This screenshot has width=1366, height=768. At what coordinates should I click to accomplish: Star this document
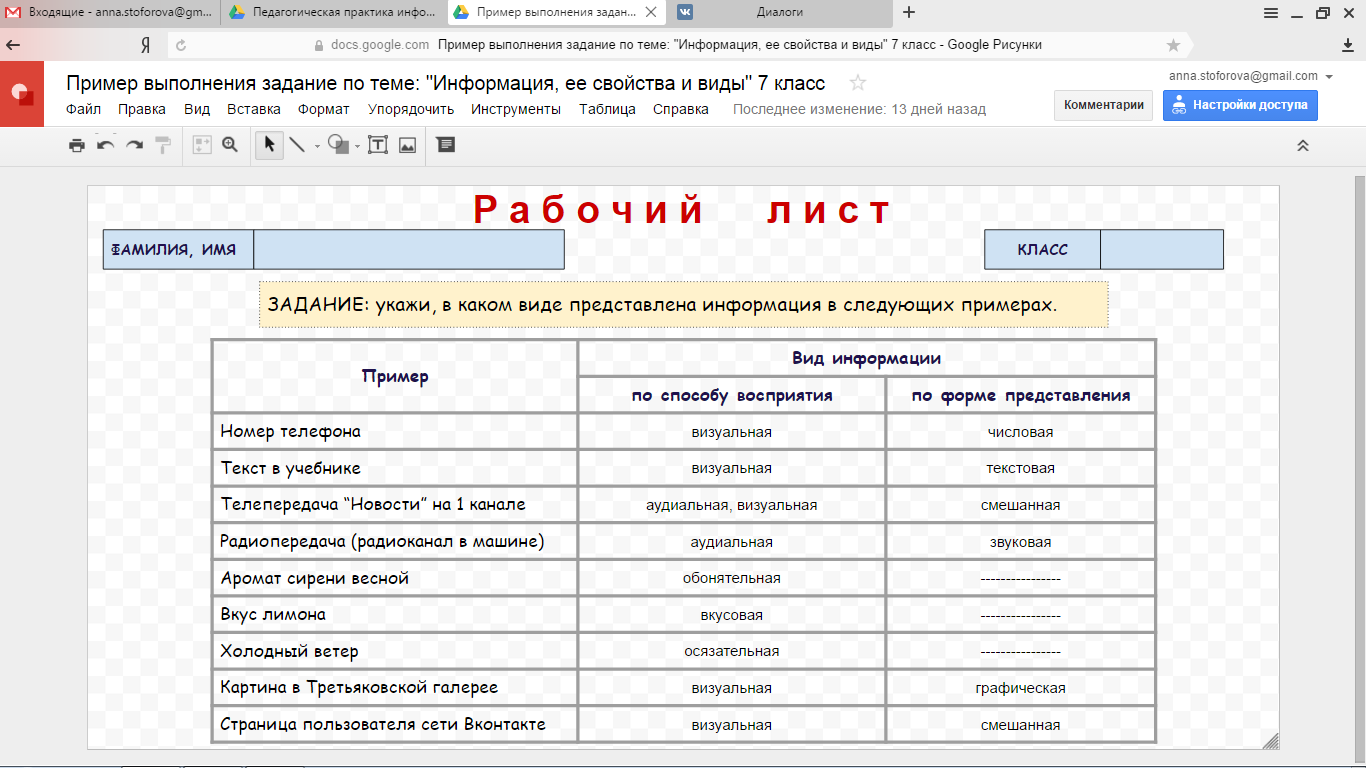[858, 83]
